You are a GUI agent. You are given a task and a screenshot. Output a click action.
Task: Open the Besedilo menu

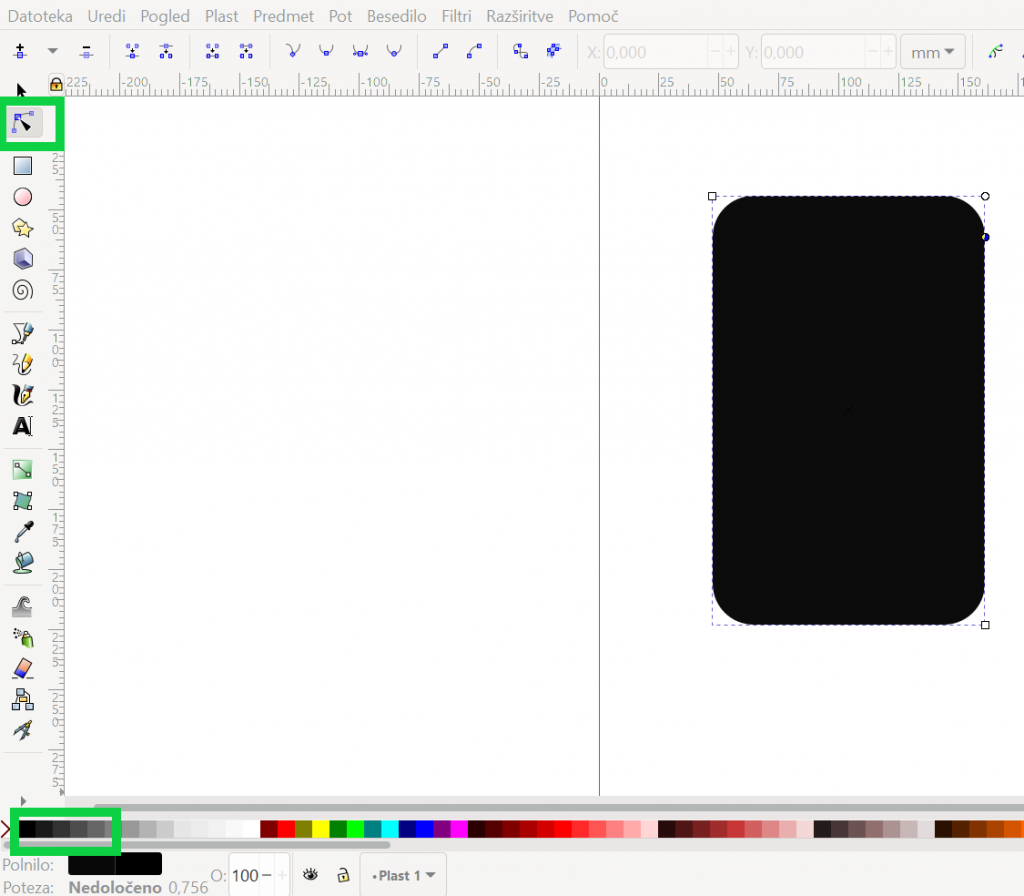(396, 16)
